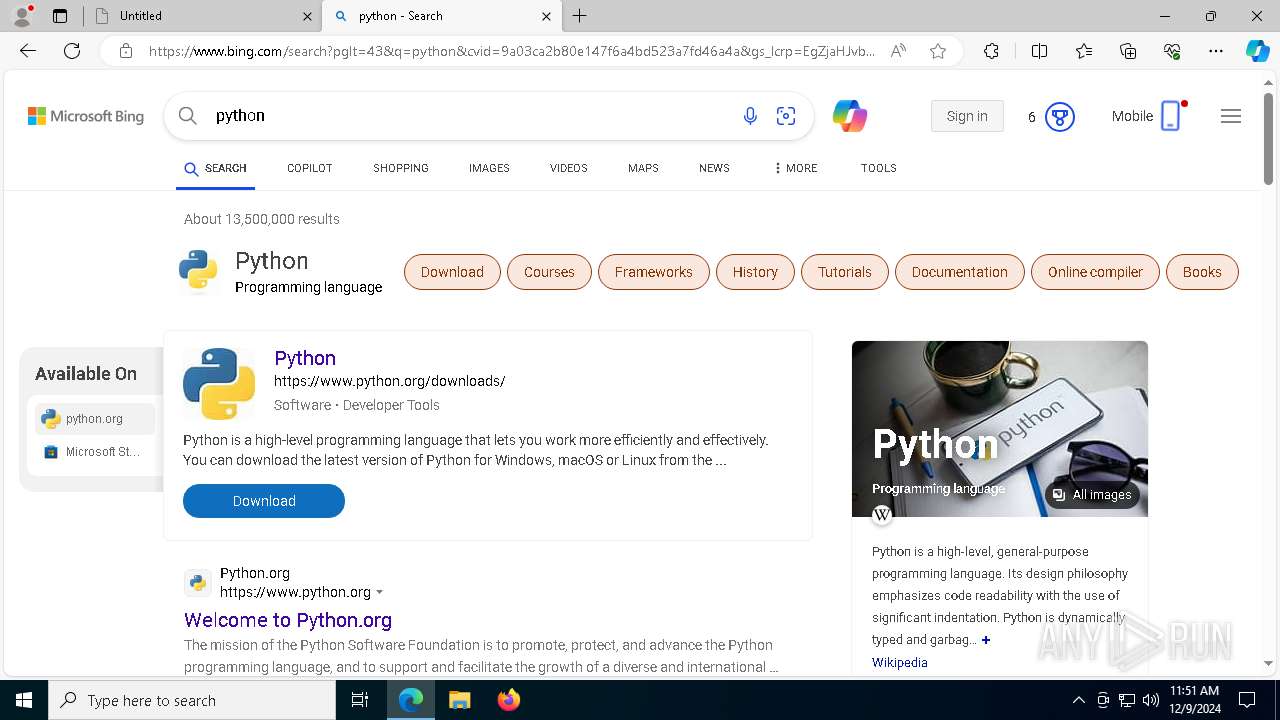This screenshot has height=720, width=1280.
Task: Open Windows Start button
Action: click(x=24, y=700)
